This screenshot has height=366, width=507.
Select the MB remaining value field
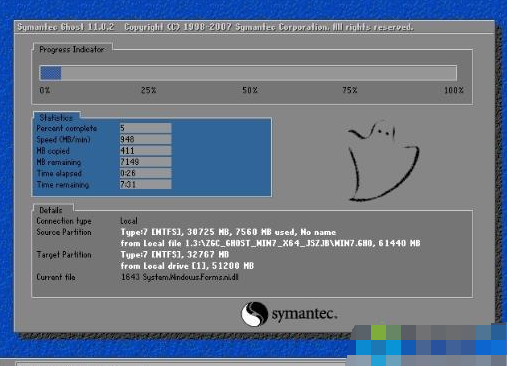pos(145,162)
